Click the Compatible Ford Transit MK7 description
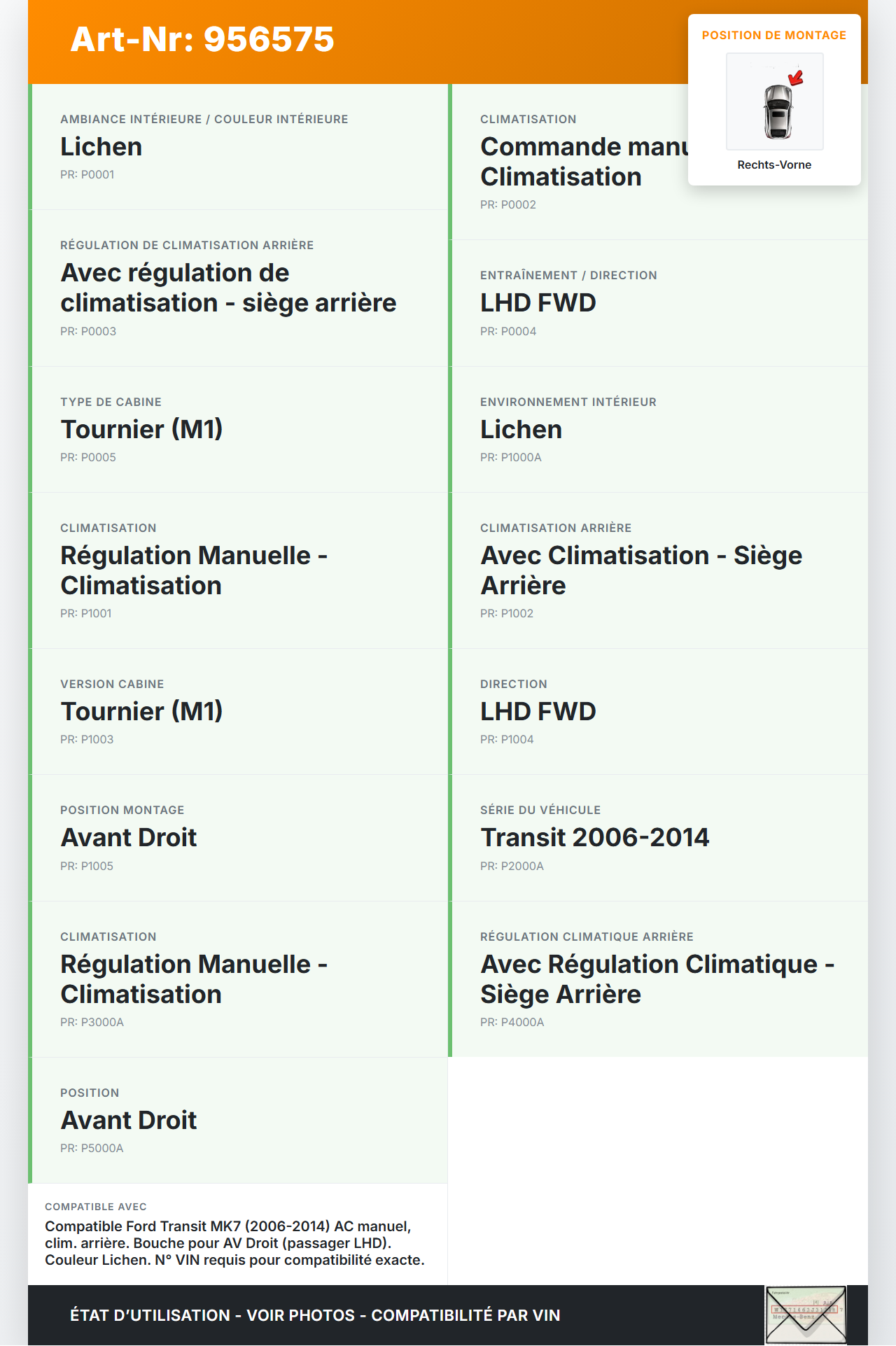 234,1243
